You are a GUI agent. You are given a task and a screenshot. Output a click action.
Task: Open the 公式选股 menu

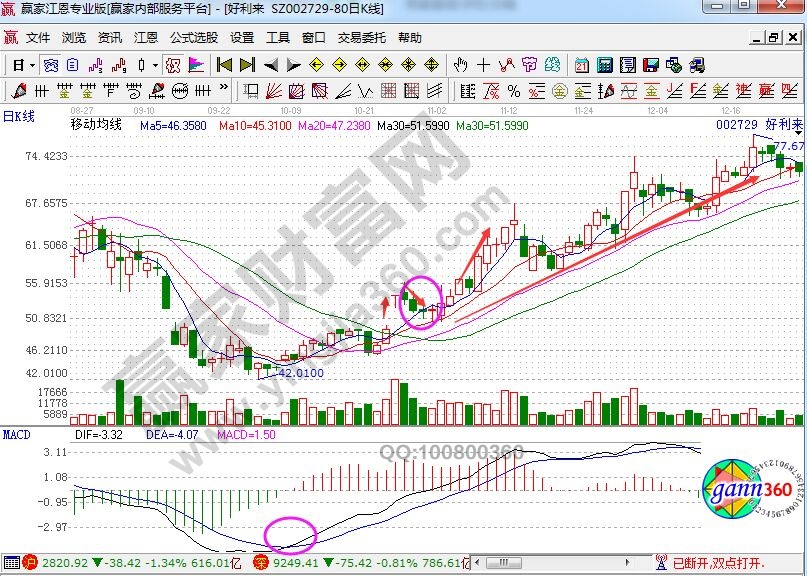[x=193, y=38]
